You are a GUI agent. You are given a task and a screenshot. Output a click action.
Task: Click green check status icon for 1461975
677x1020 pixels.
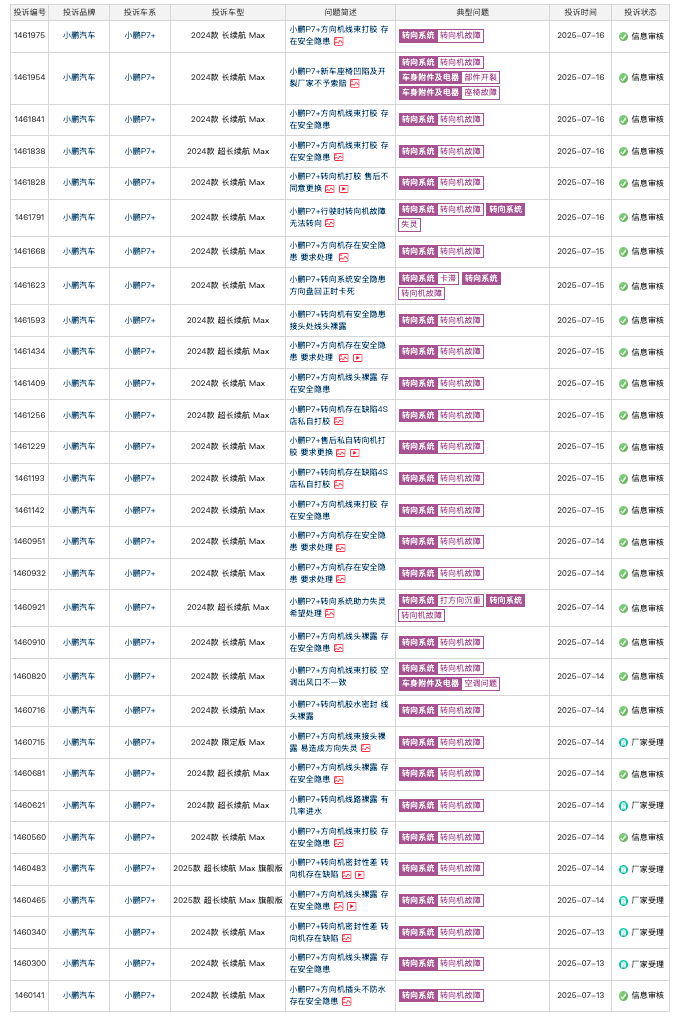623,36
